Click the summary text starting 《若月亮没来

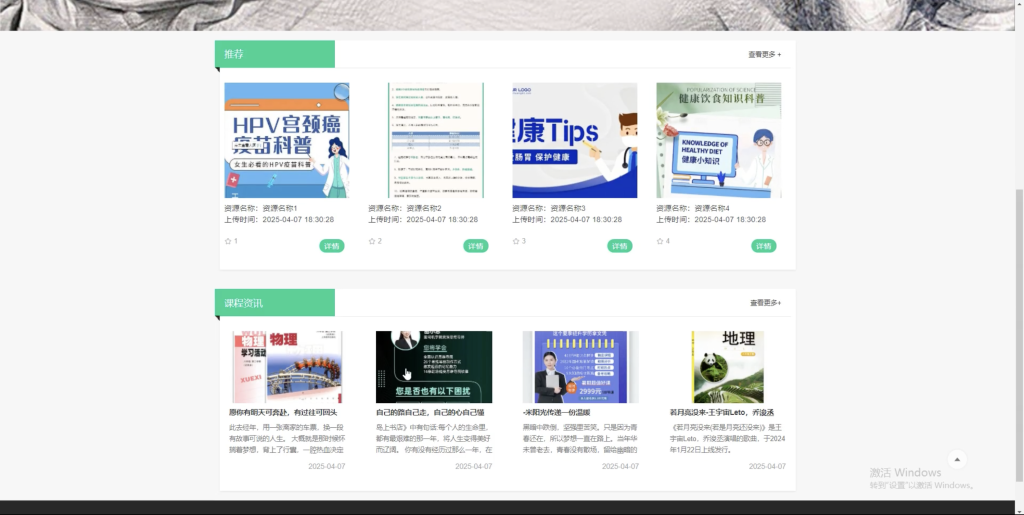pos(728,439)
